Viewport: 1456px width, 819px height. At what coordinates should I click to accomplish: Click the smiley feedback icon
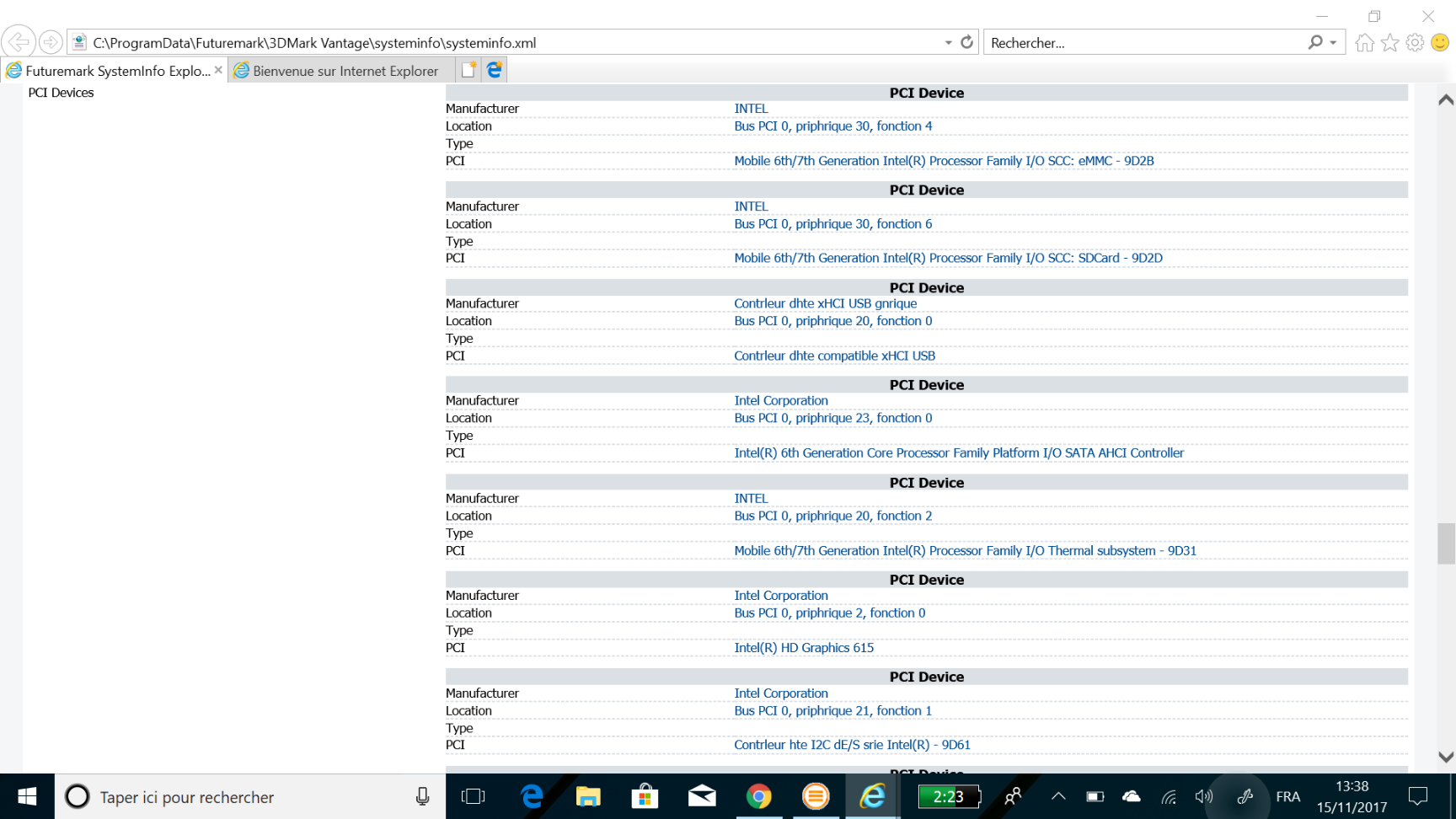pyautogui.click(x=1440, y=42)
